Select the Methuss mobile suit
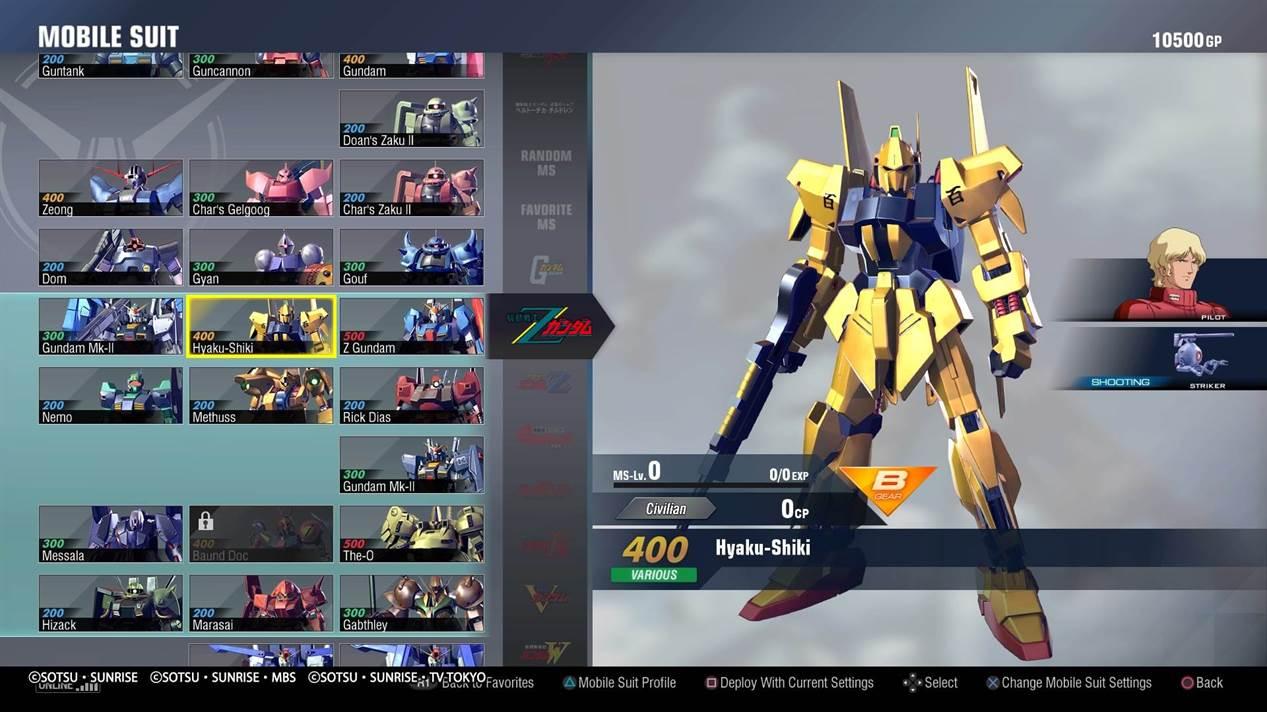 (261, 395)
